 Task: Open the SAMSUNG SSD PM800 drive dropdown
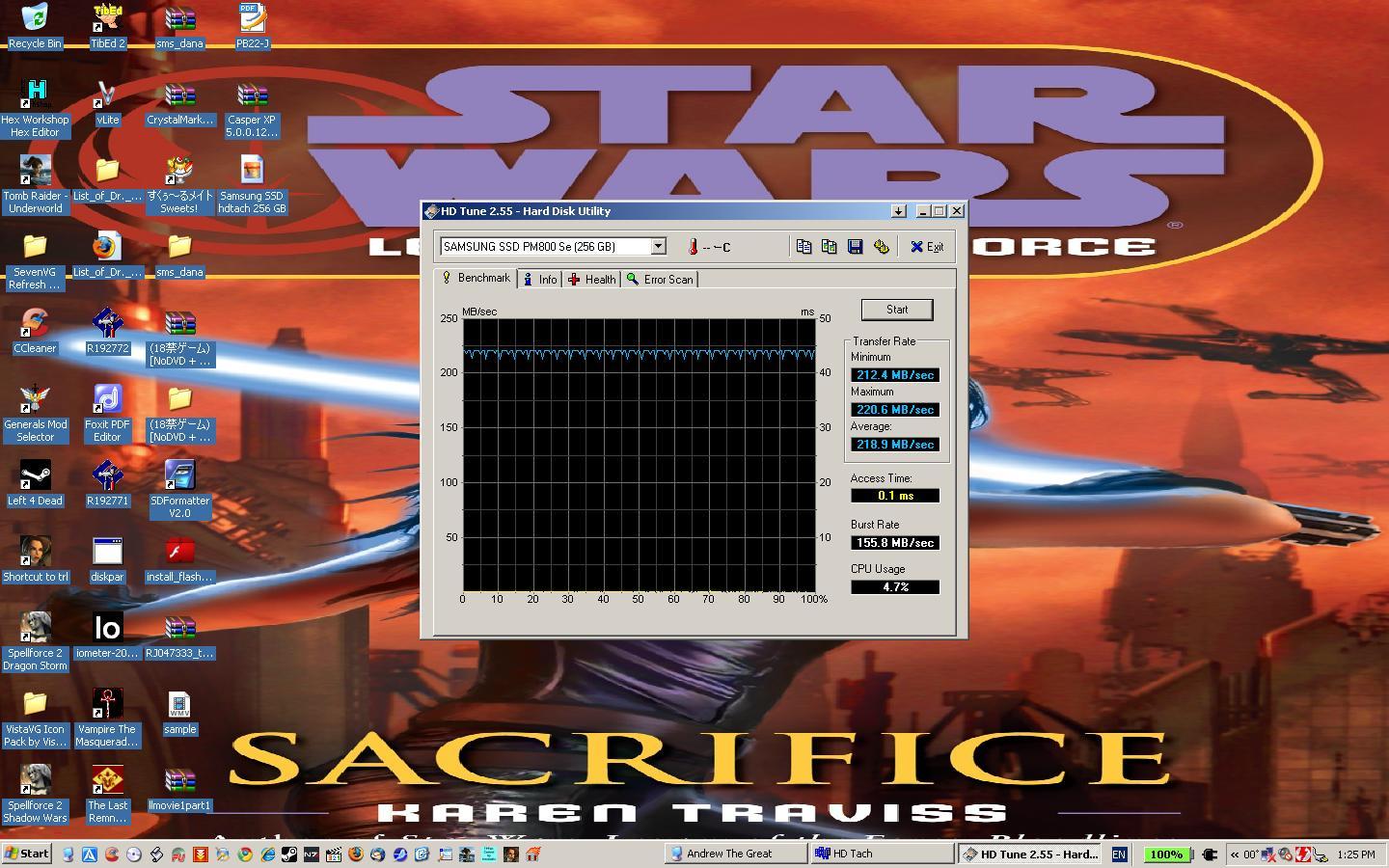[658, 247]
